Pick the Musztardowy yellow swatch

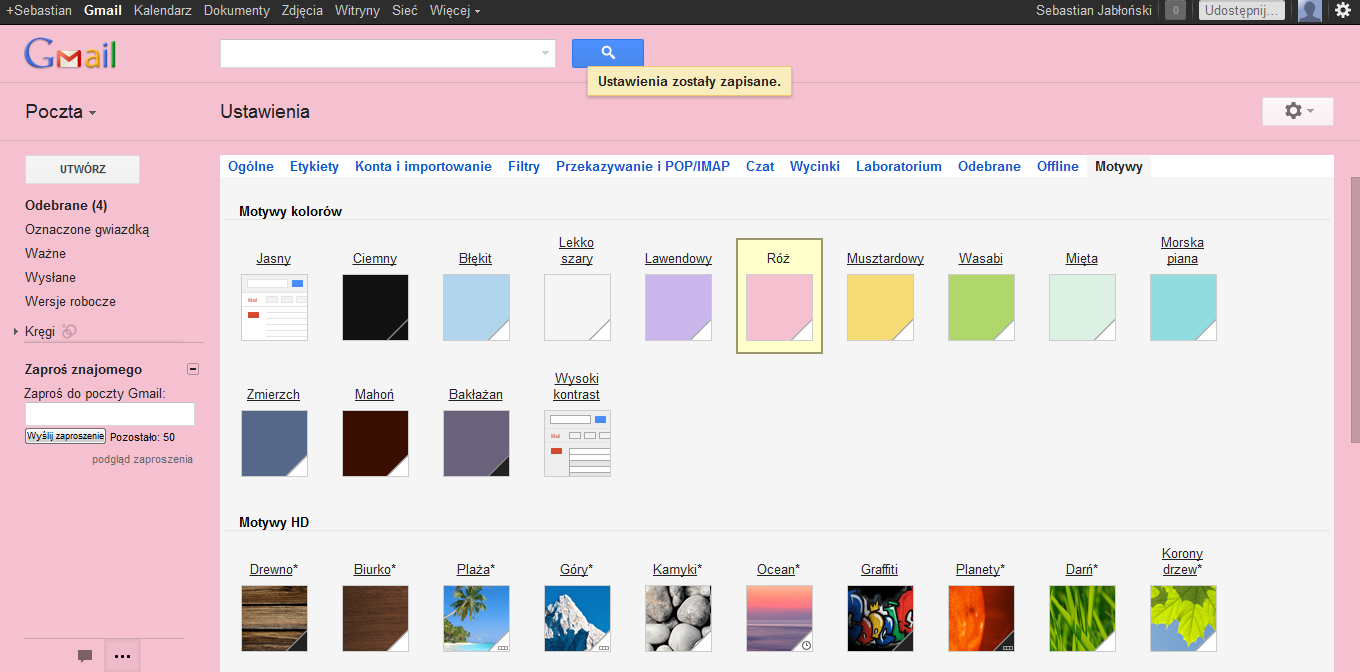881,308
